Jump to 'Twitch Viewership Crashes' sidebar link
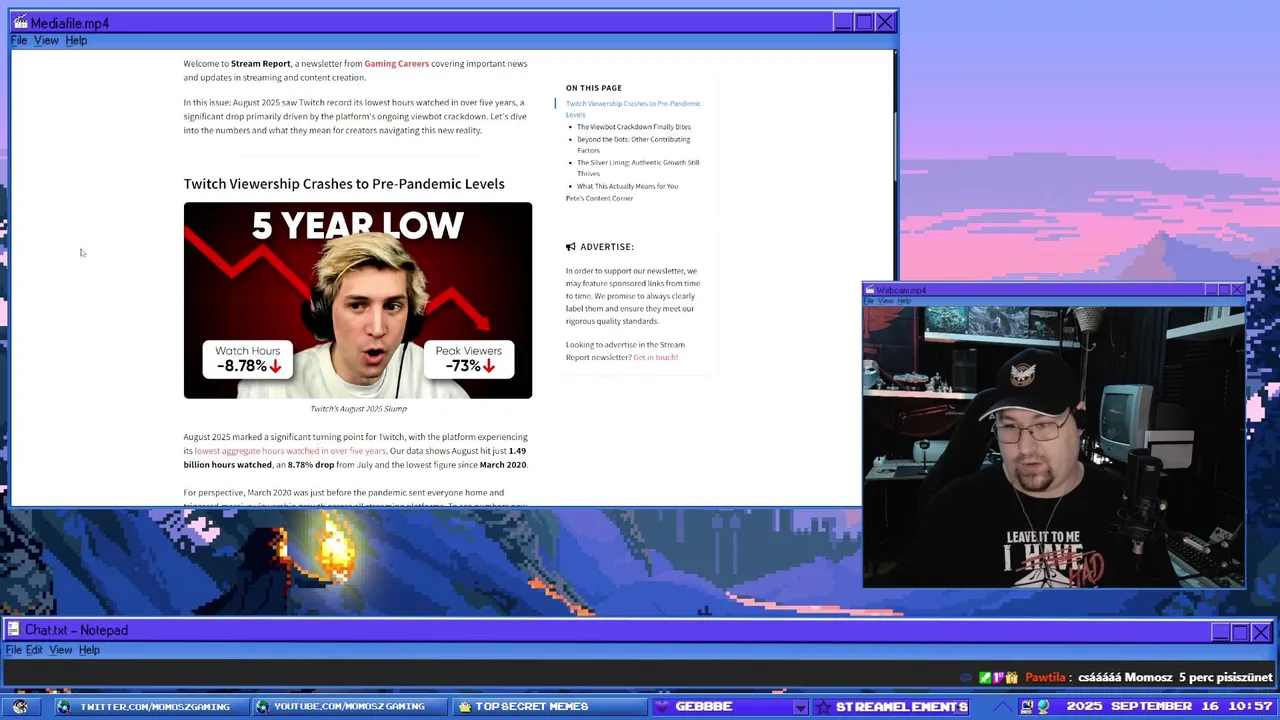1280x720 pixels. [633, 109]
